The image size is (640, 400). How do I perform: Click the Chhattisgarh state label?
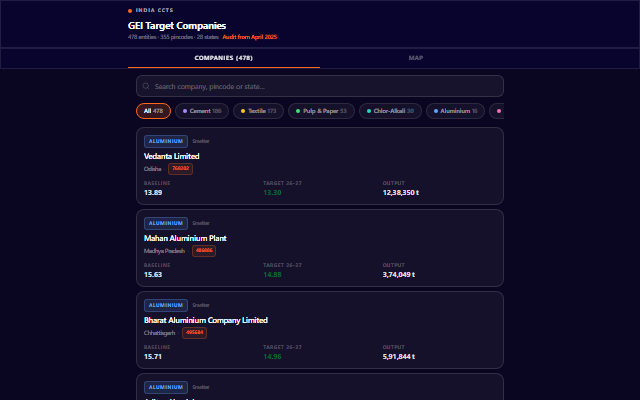tap(159, 333)
